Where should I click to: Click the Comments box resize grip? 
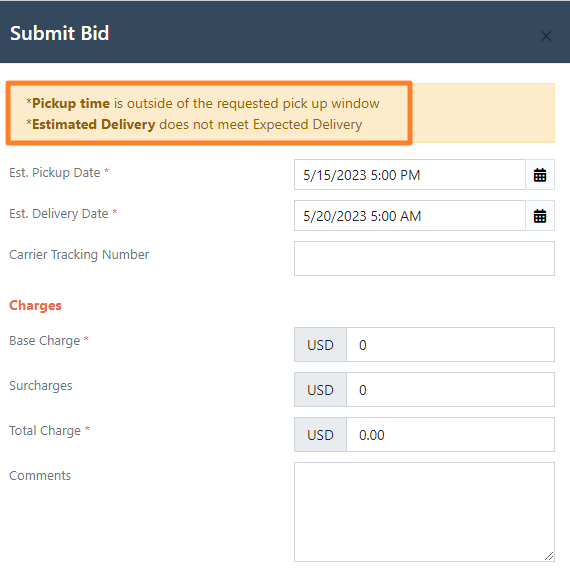point(549,556)
